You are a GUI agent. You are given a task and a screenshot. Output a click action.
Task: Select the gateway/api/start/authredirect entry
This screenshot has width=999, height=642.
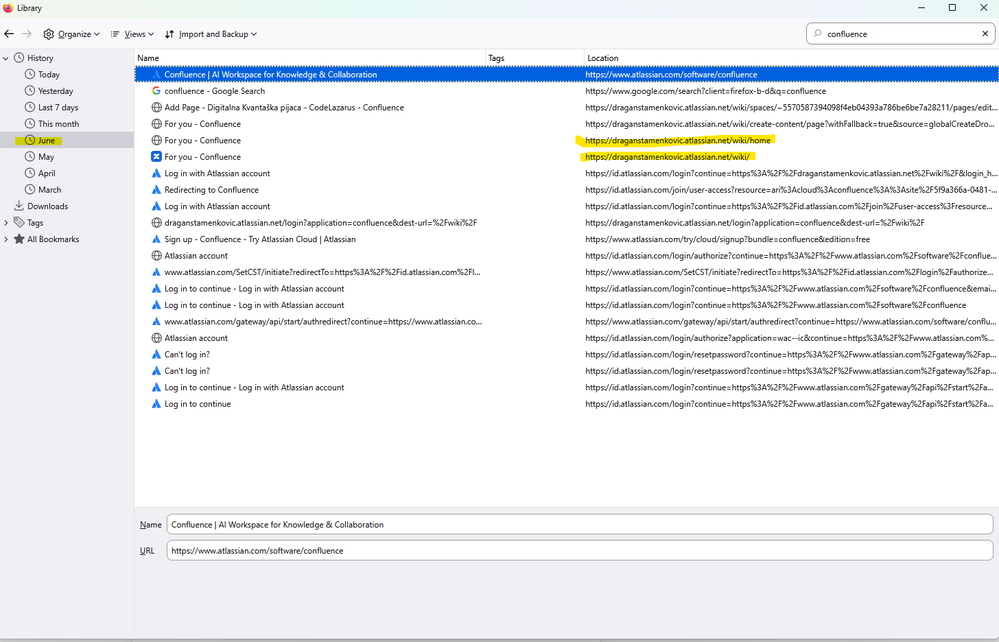[x=566, y=322]
